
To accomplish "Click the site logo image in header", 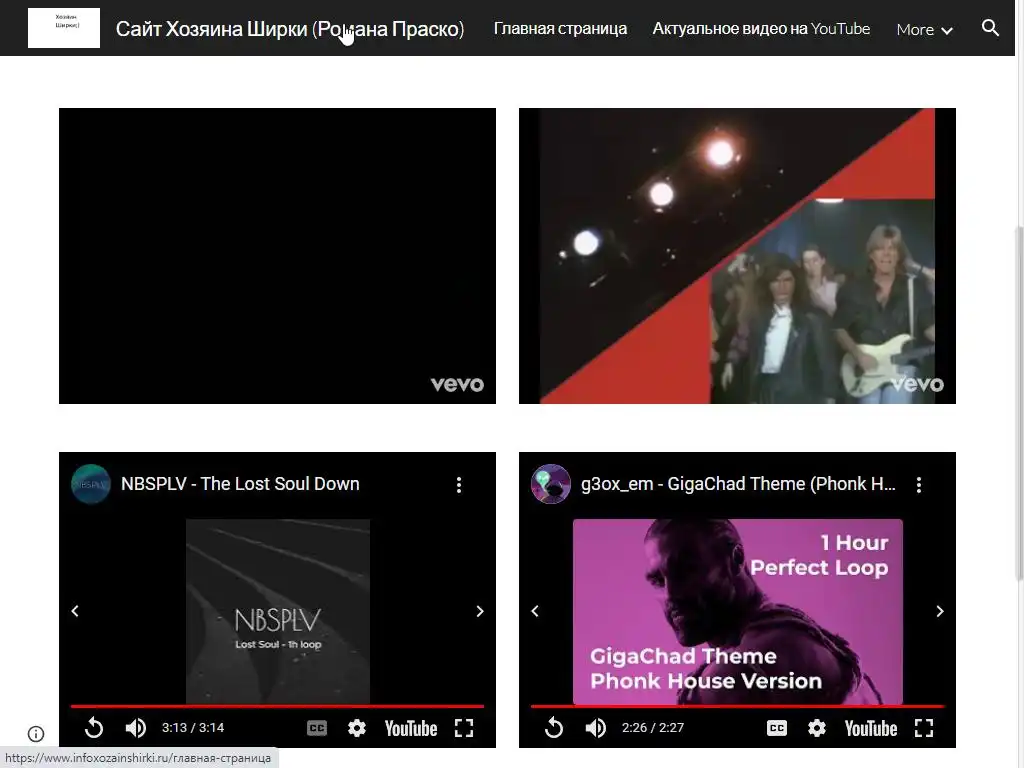I will [64, 28].
